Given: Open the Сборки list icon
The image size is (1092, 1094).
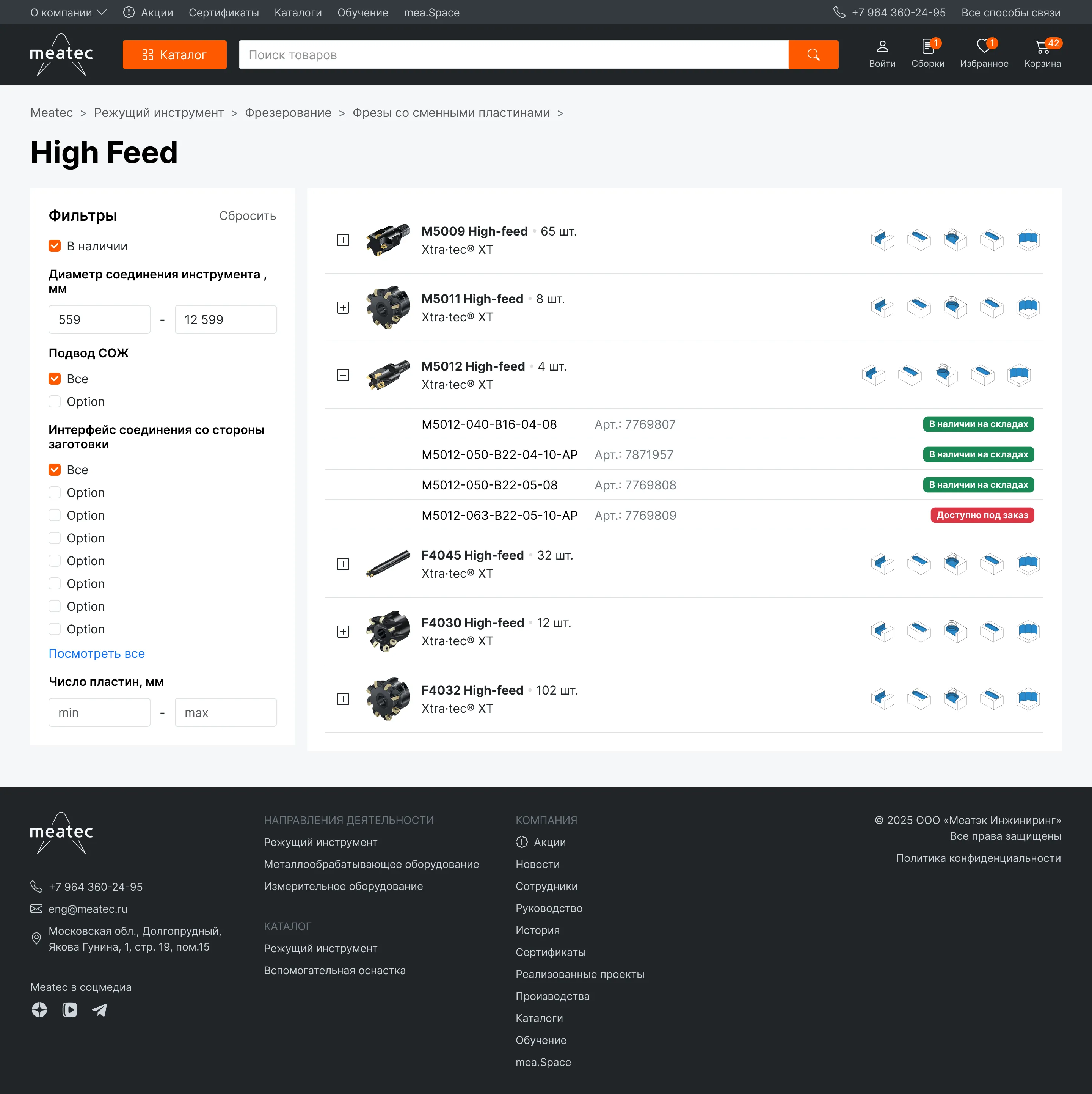Looking at the screenshot, I should click(x=927, y=46).
